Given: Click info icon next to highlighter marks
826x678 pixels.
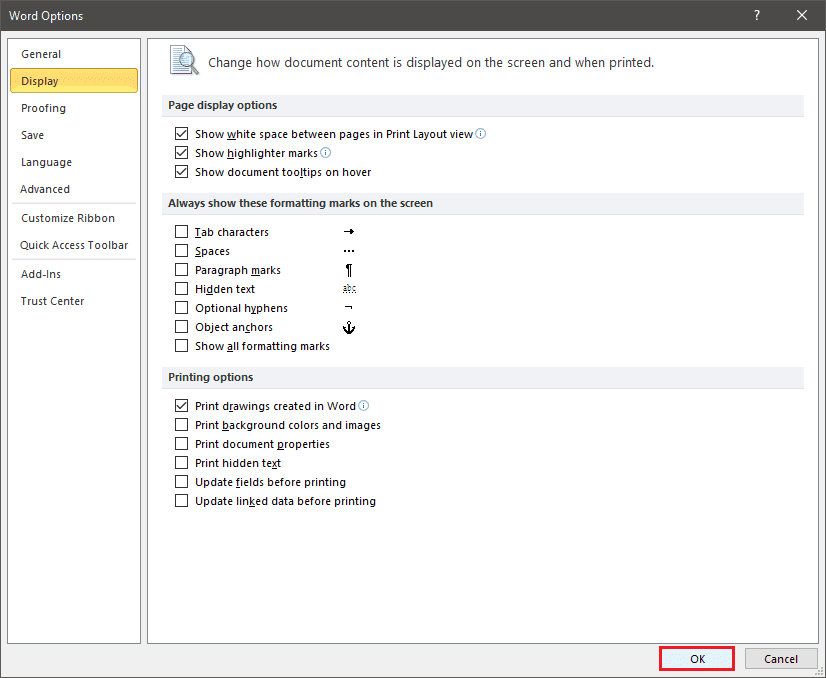Looking at the screenshot, I should click(325, 153).
